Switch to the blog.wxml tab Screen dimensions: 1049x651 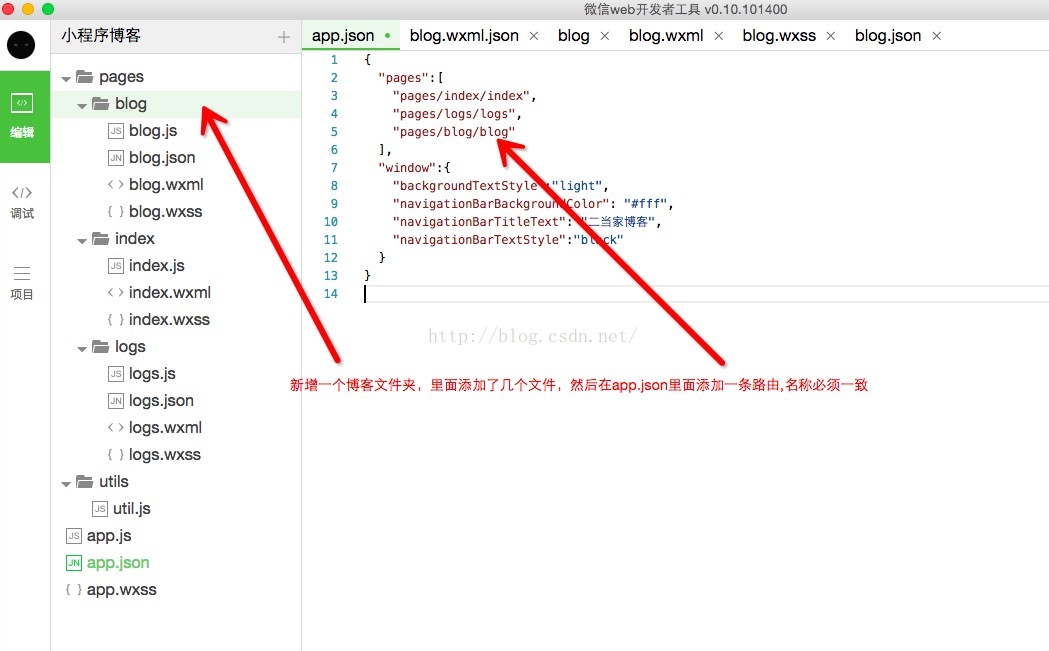tap(665, 36)
